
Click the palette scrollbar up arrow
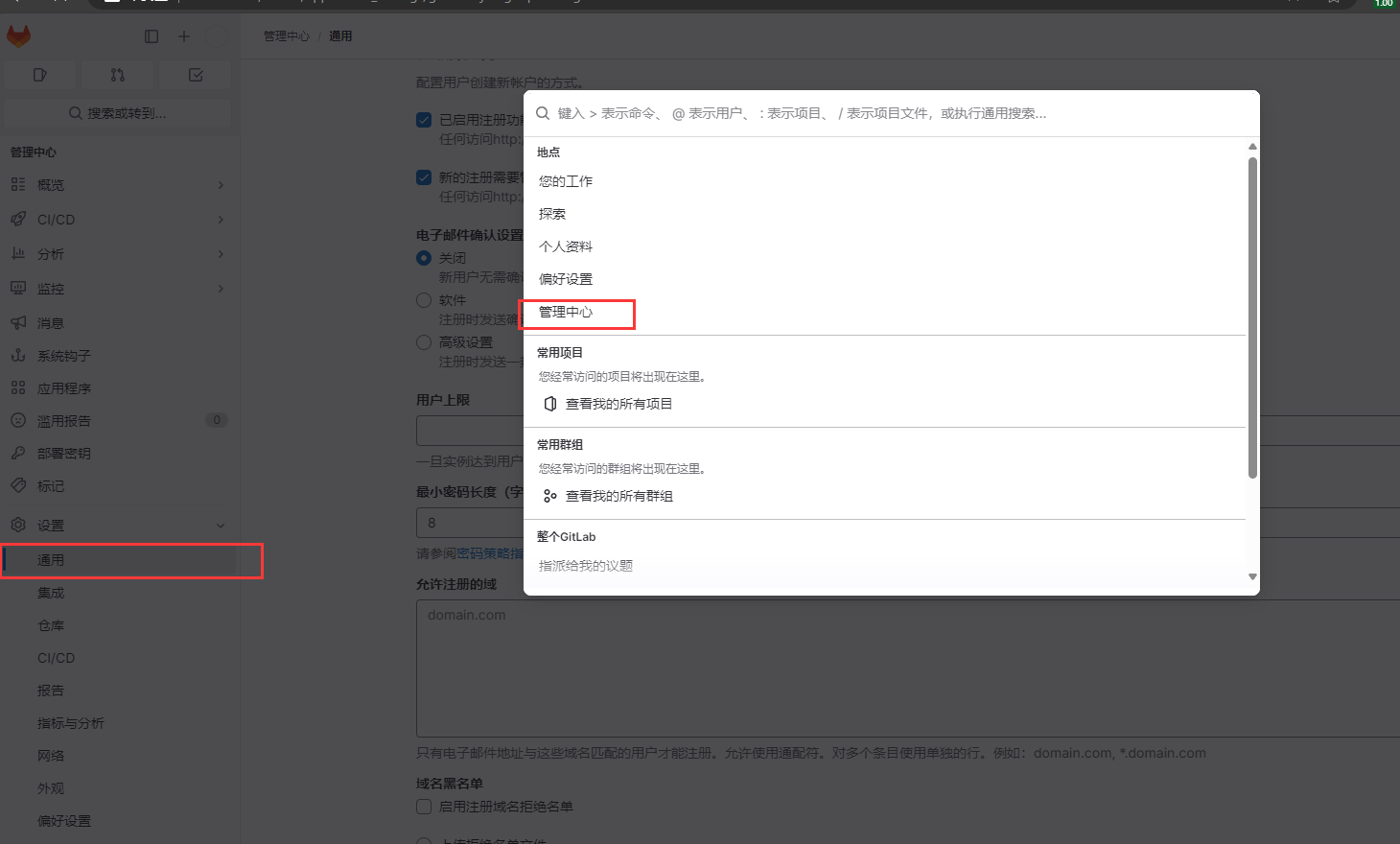1252,147
